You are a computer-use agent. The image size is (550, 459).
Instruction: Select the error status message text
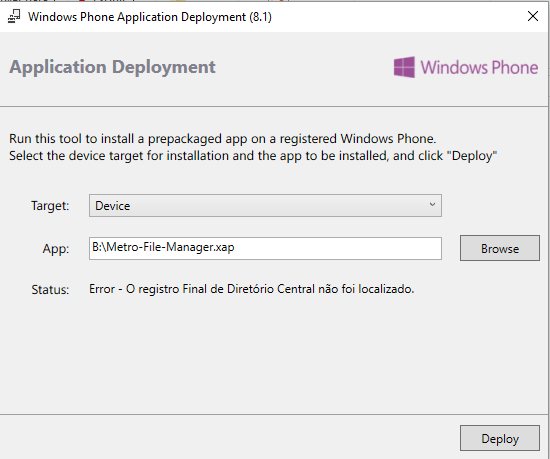[251, 289]
